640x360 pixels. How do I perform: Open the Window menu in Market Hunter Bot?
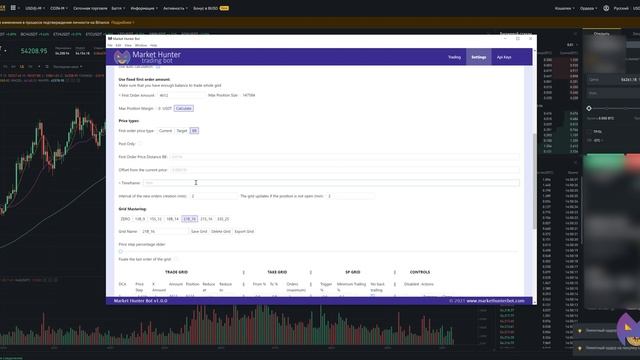pyautogui.click(x=141, y=45)
